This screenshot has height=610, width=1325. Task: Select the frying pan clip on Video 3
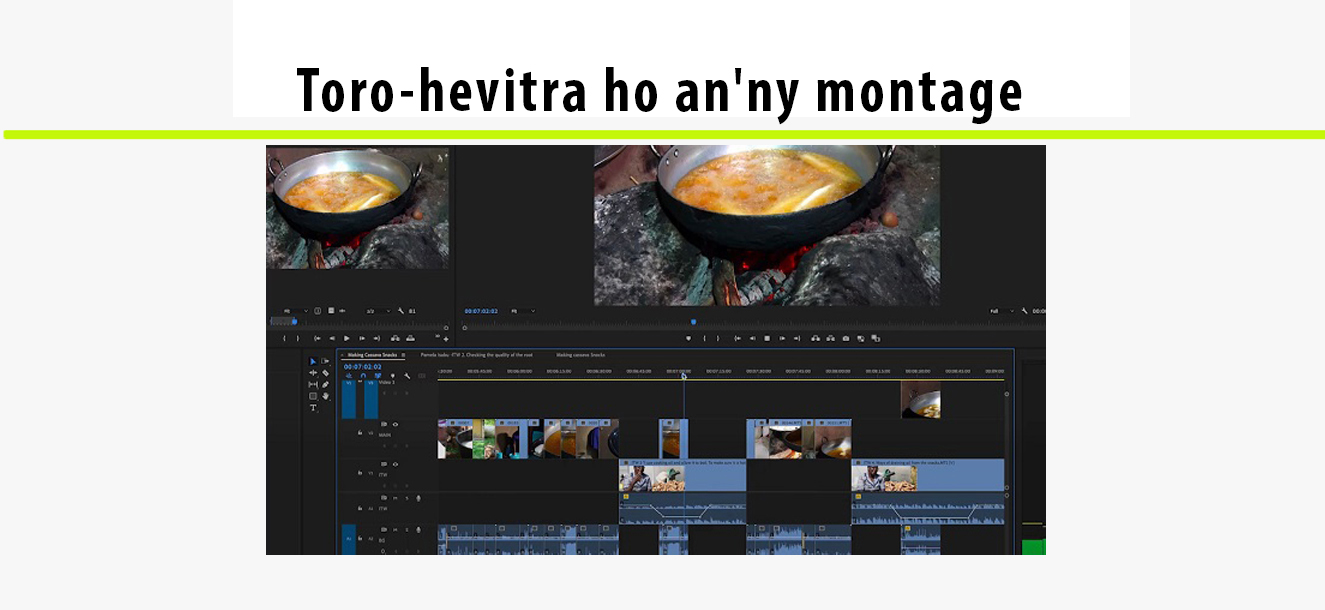coord(921,400)
